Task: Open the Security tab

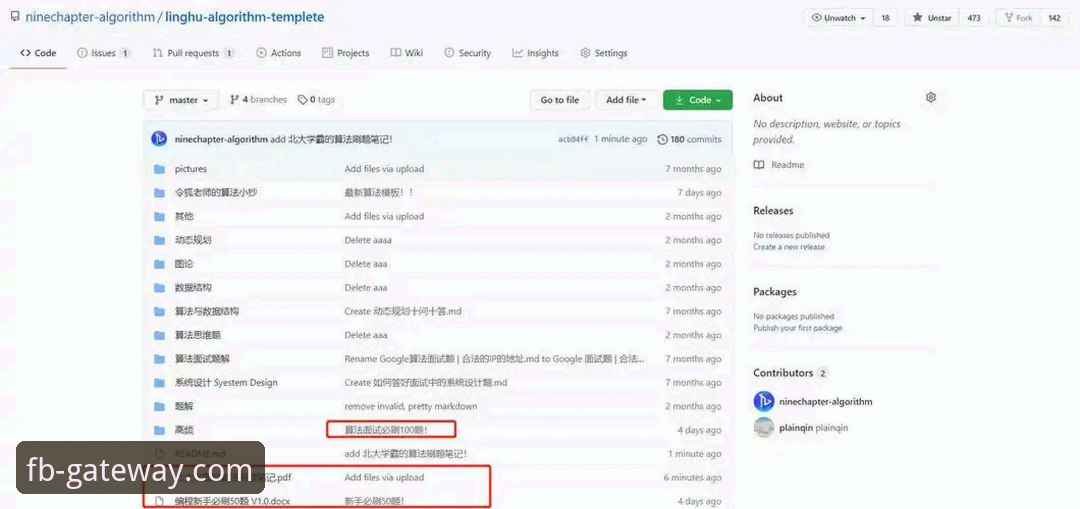Action: (x=468, y=53)
